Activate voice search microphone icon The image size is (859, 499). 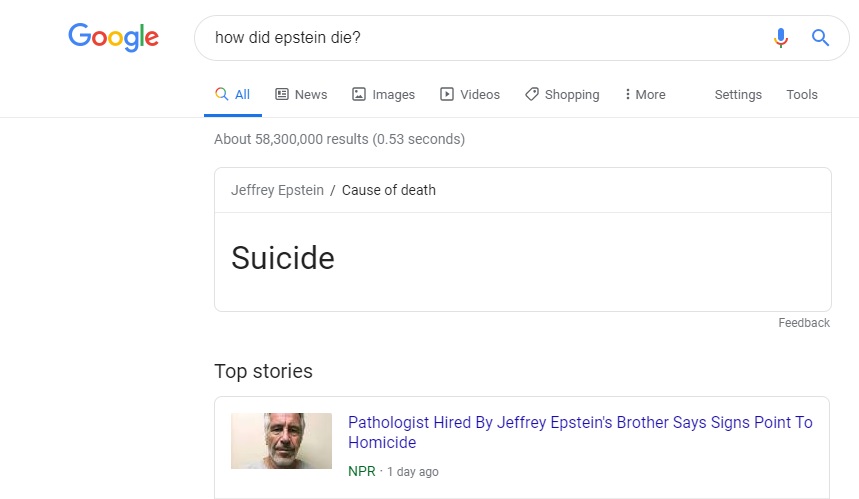781,38
